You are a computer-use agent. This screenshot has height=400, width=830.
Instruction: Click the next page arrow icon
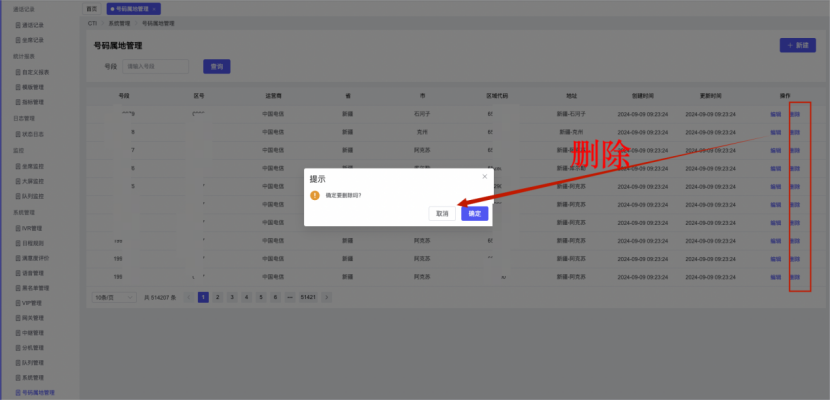(x=326, y=297)
